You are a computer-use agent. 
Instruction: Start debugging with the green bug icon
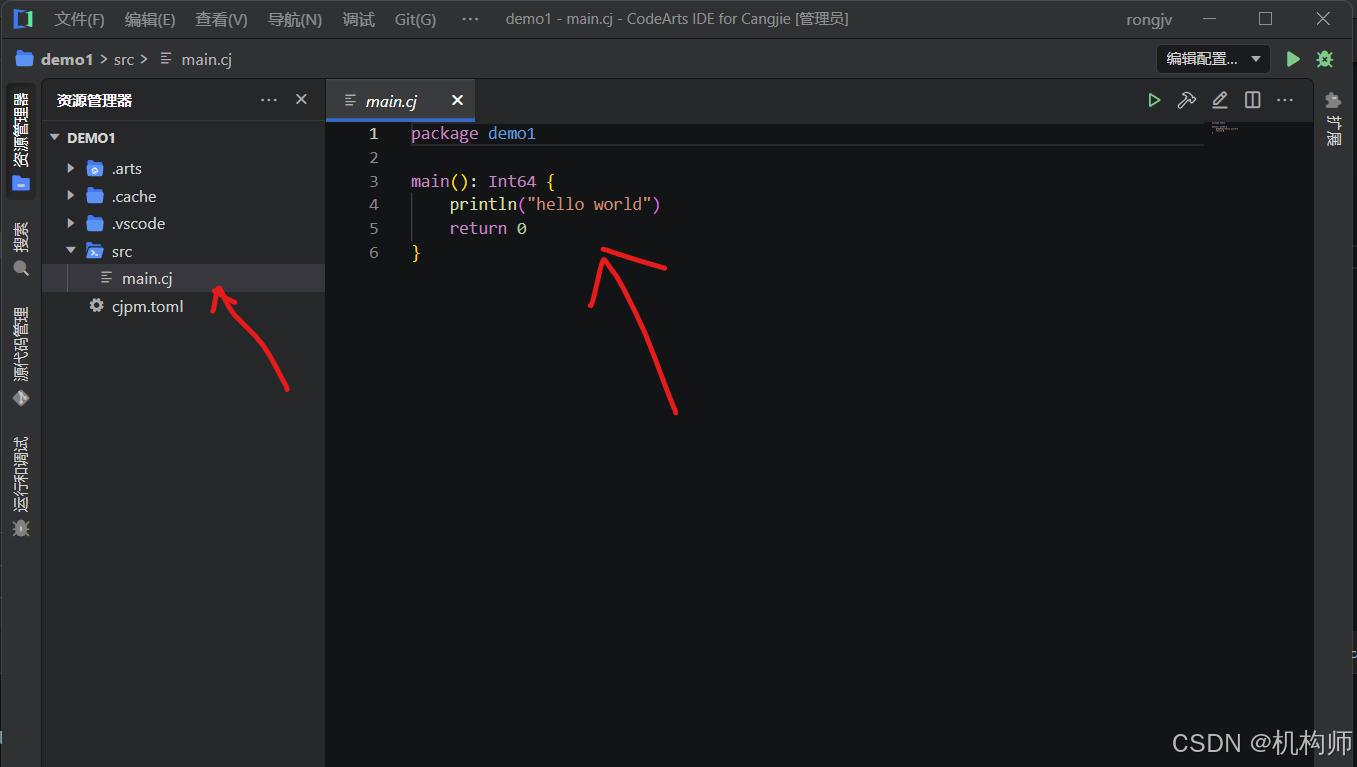click(1325, 59)
